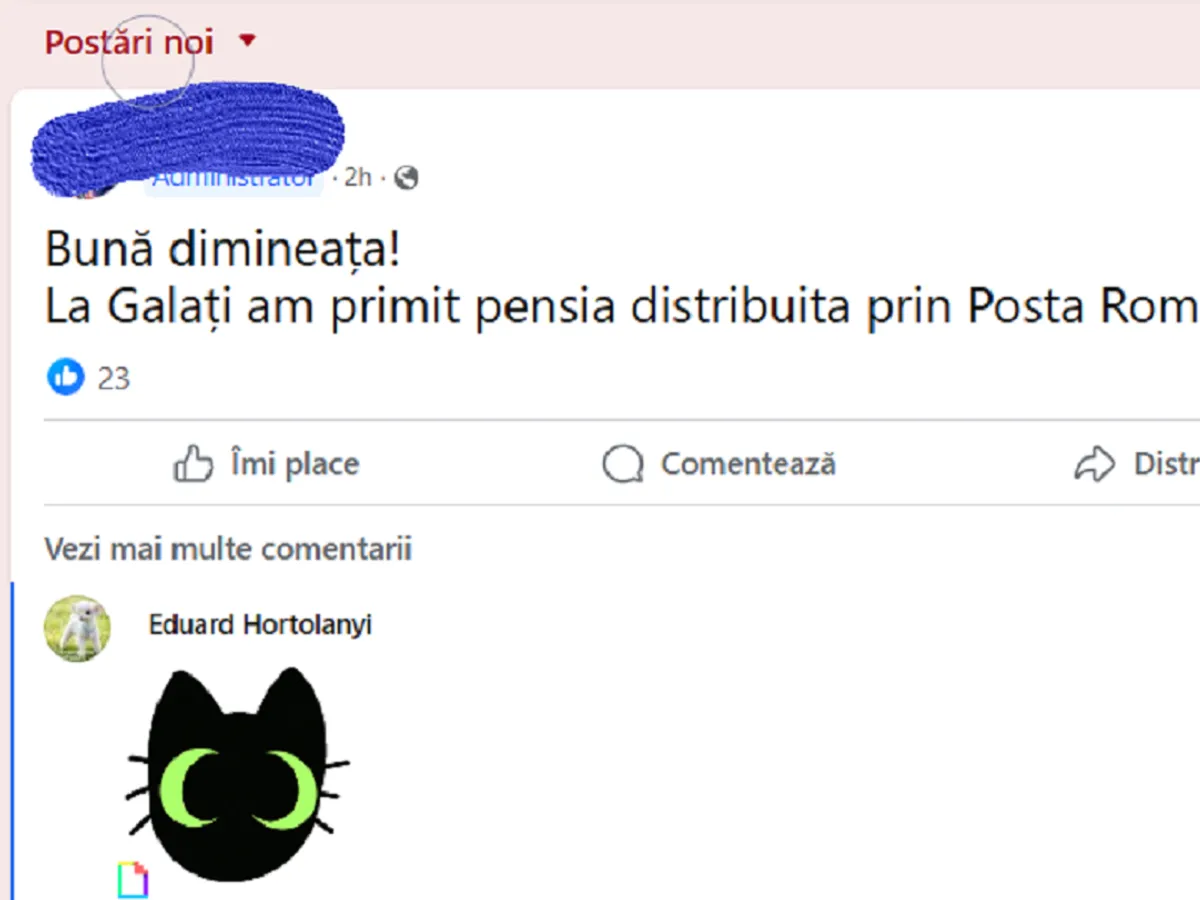Open the Eduard Hortolanyi name link
1200x900 pixels.
tap(260, 625)
